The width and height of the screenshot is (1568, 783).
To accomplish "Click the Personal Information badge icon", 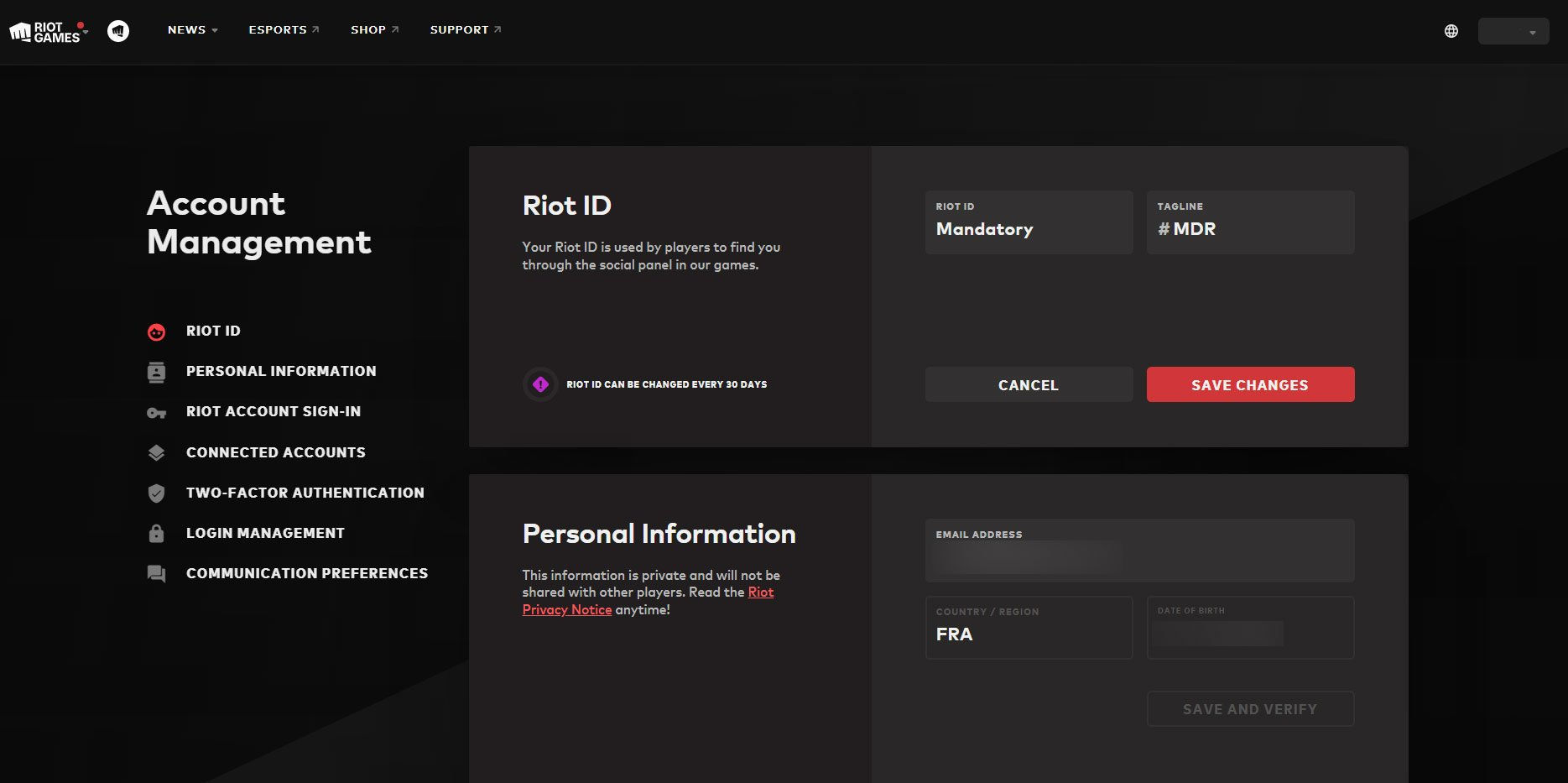I will pos(156,372).
